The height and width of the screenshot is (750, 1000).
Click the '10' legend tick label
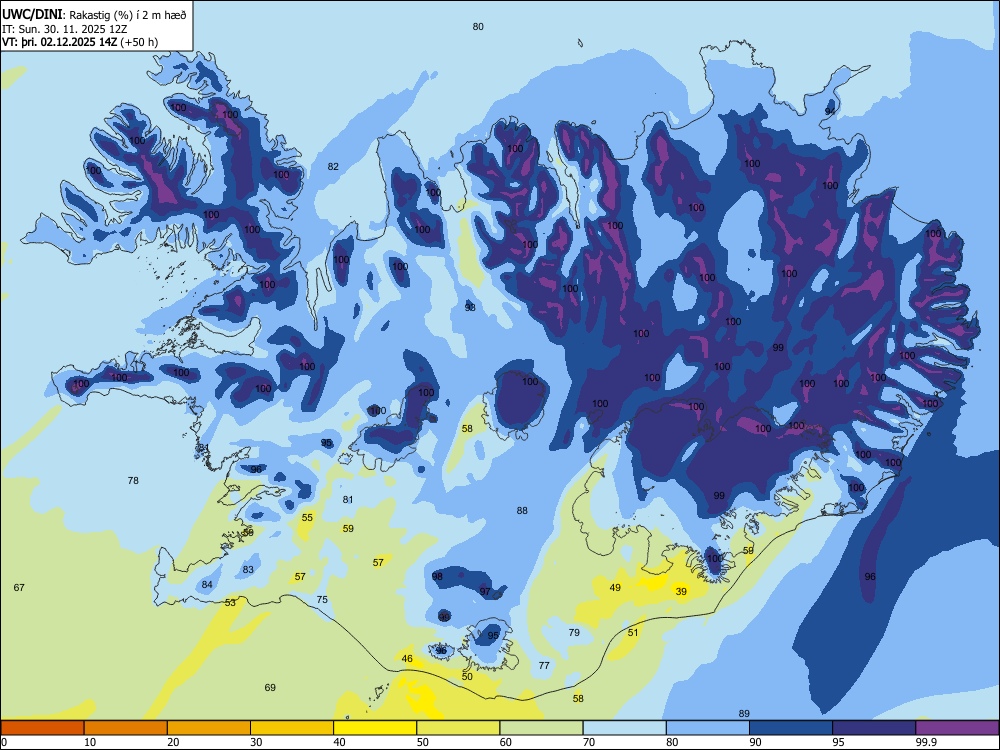click(x=90, y=742)
